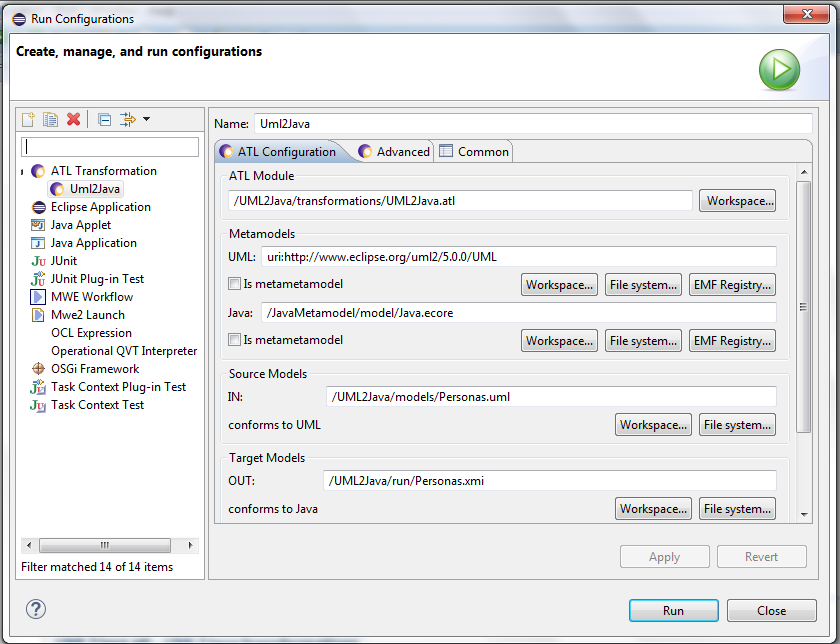Select the Uml2Java configuration entry
This screenshot has height=644, width=840.
tap(86, 189)
